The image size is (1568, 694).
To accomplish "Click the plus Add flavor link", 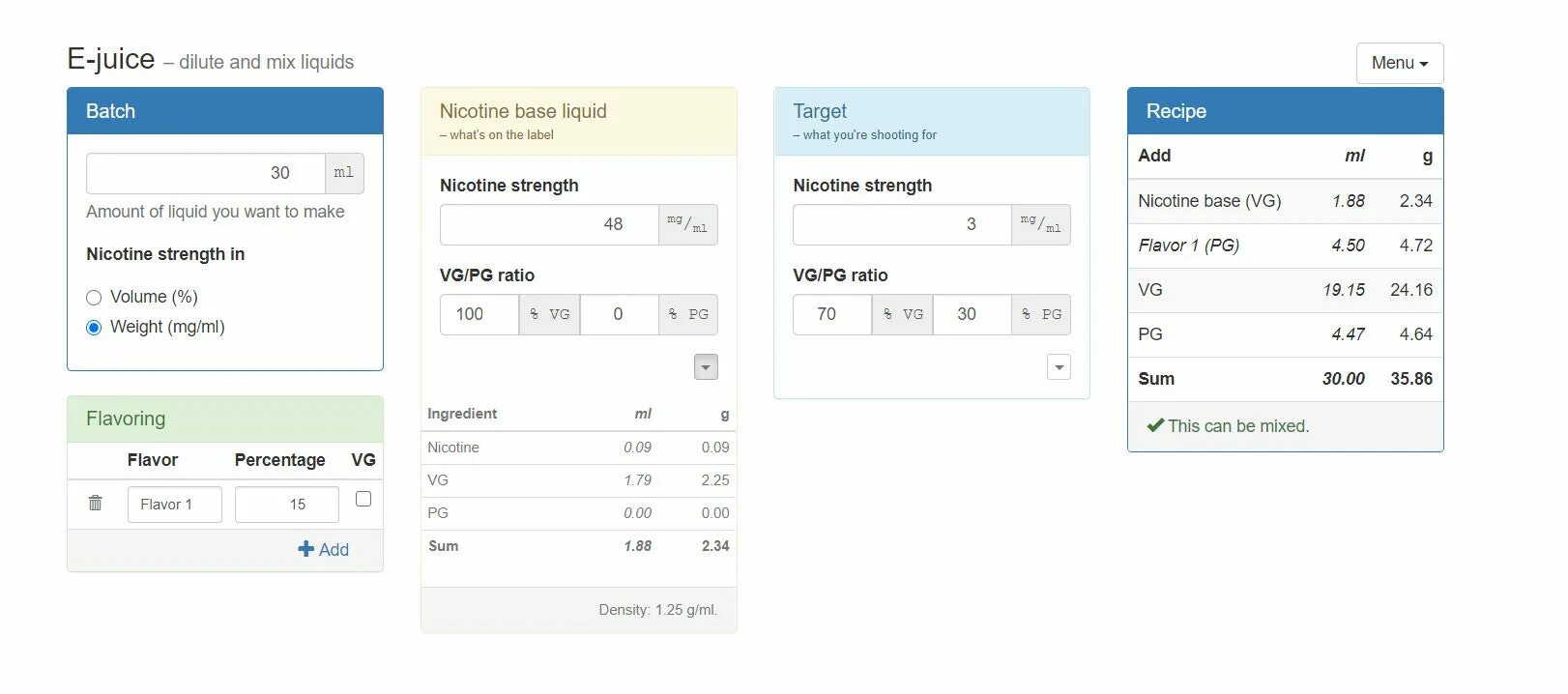I will [x=323, y=549].
